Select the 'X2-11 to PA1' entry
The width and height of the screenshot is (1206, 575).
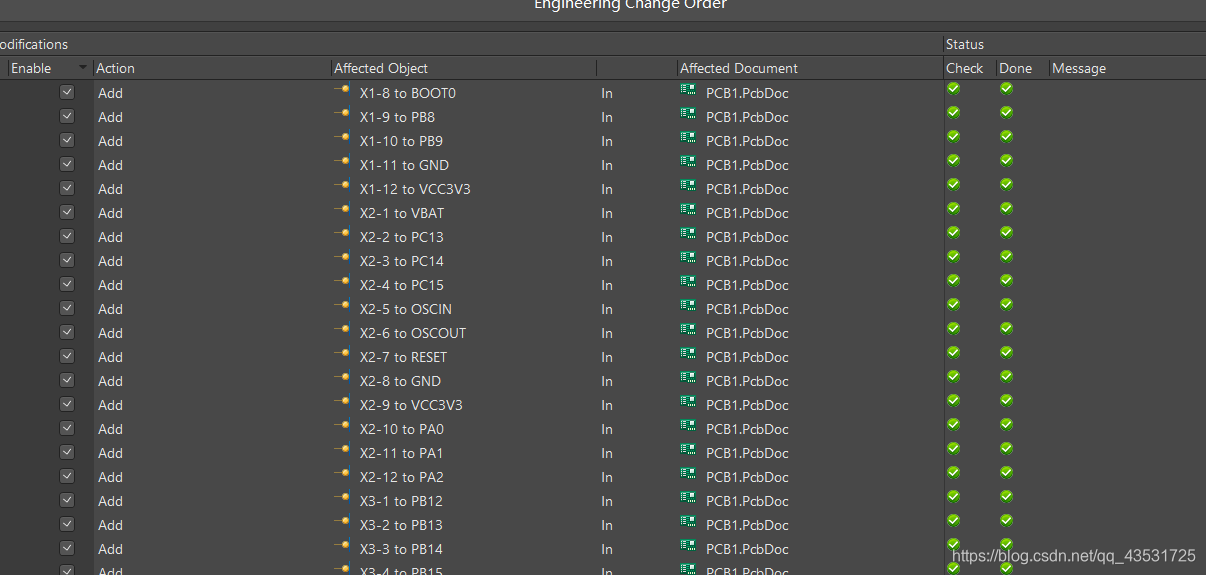(x=401, y=453)
